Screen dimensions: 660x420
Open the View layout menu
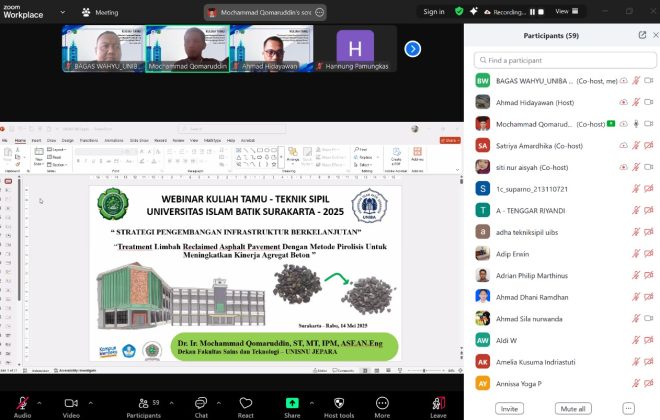(x=567, y=11)
